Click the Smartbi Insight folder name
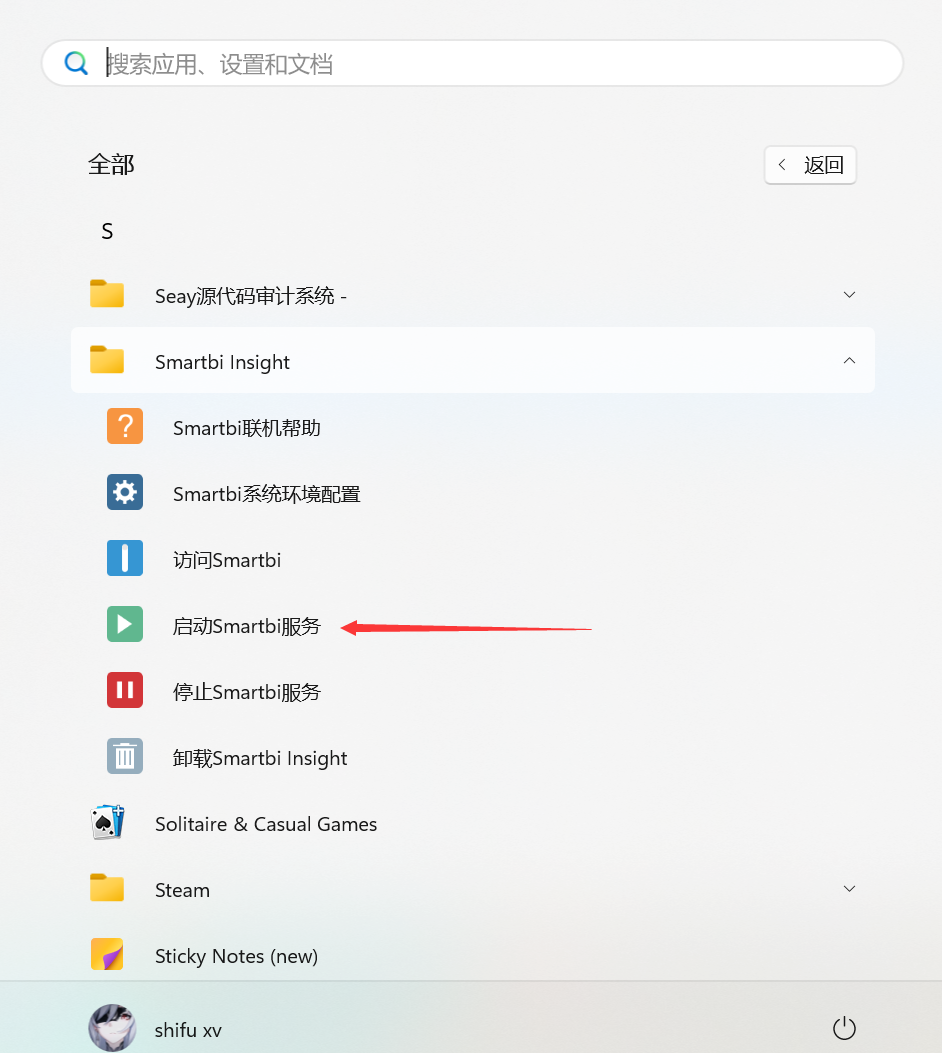This screenshot has height=1053, width=942. pos(222,363)
